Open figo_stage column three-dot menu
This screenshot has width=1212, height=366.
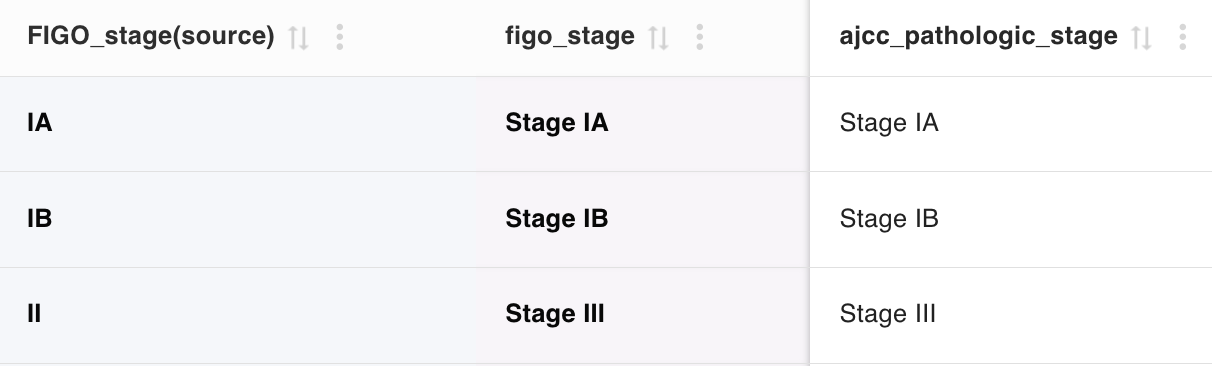point(700,38)
